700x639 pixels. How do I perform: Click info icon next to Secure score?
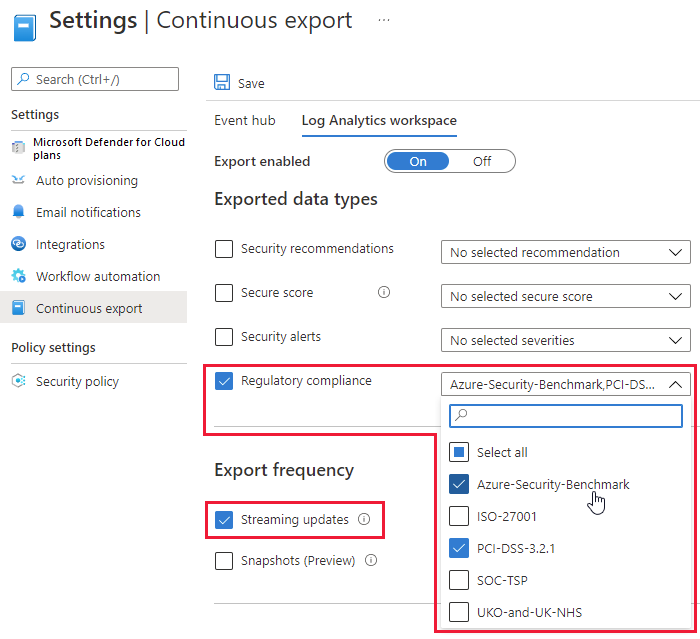point(383,293)
